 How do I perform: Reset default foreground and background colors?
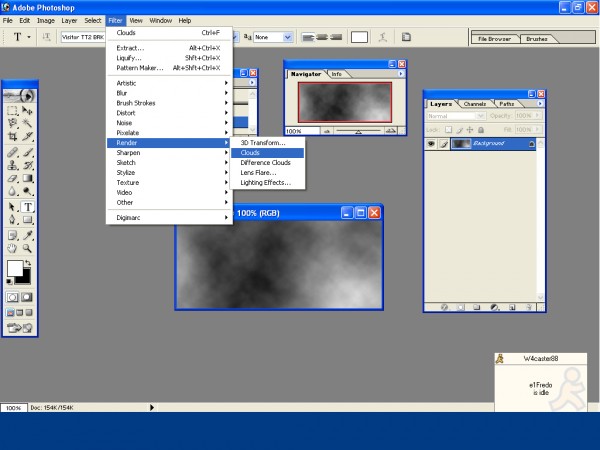9,282
